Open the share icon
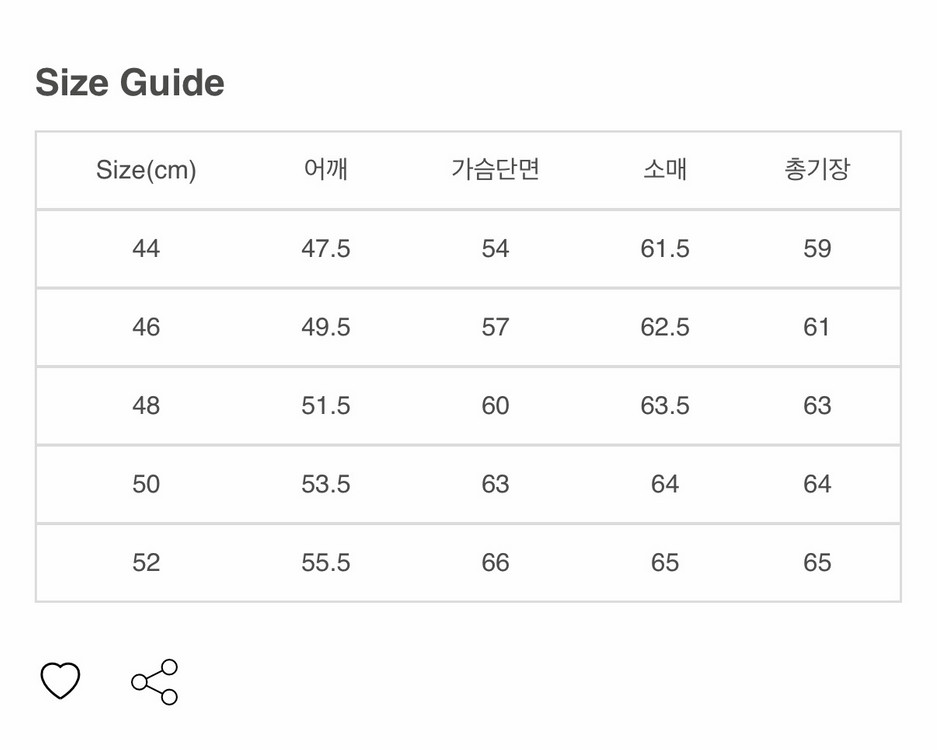Screen dimensions: 937x750 coord(155,681)
